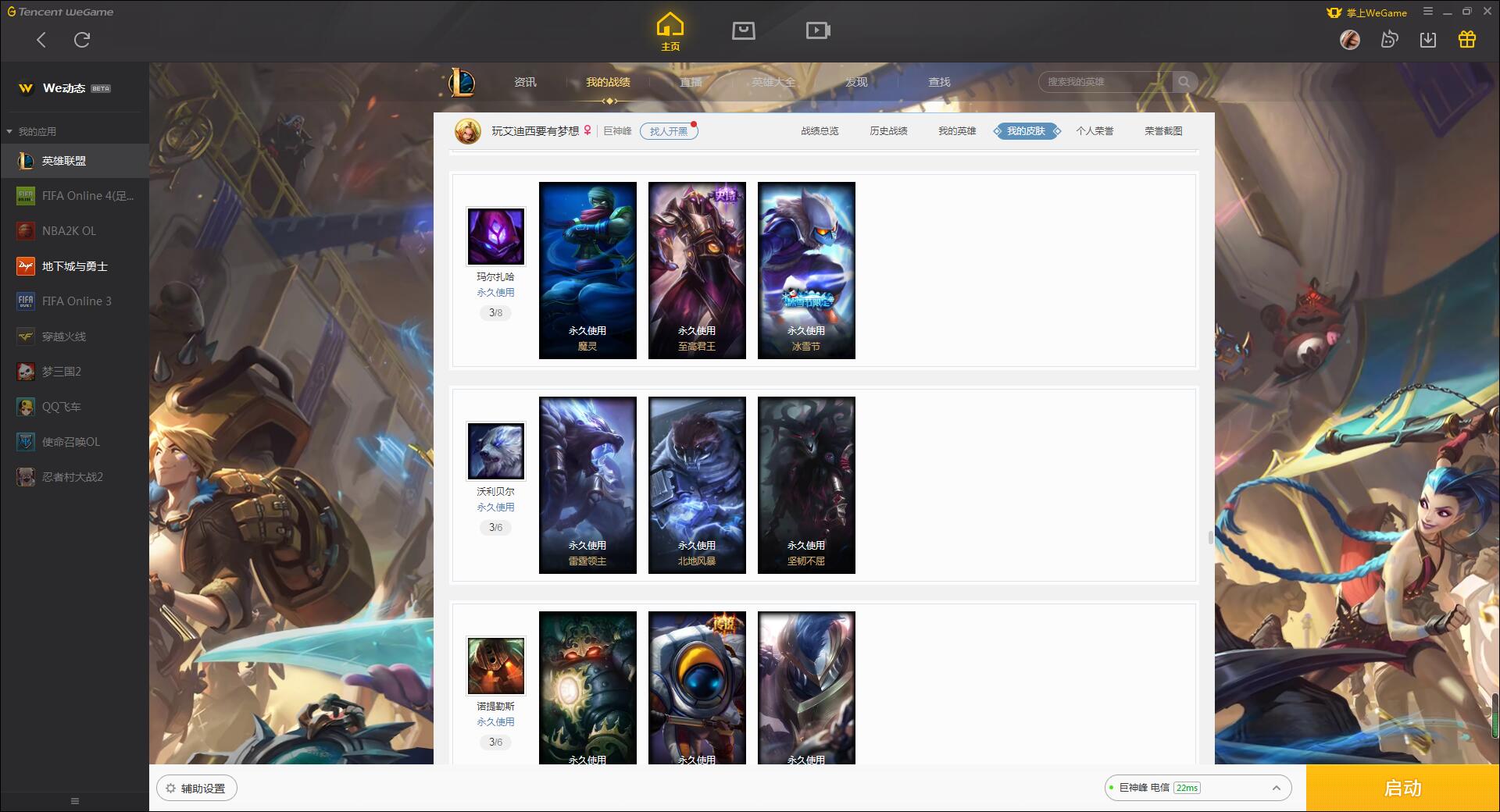Screen dimensions: 1500x812
Task: Open the 魔灵 skin card
Action: (587, 270)
